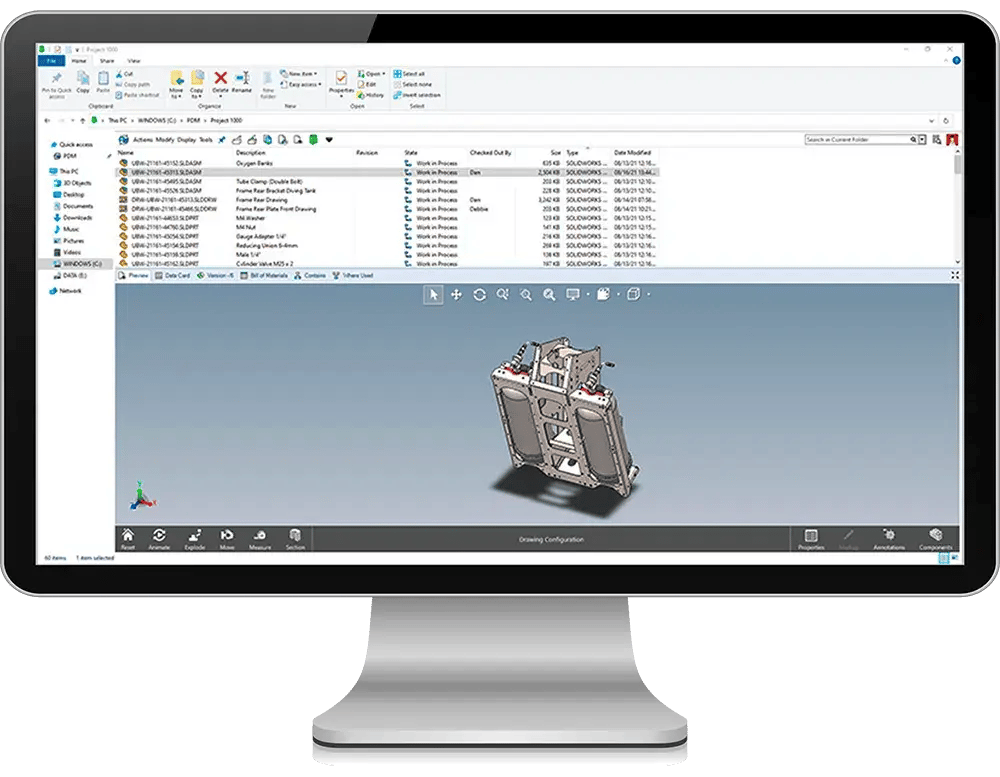
Task: Select Downloads in navigation pane
Action: 73,218
